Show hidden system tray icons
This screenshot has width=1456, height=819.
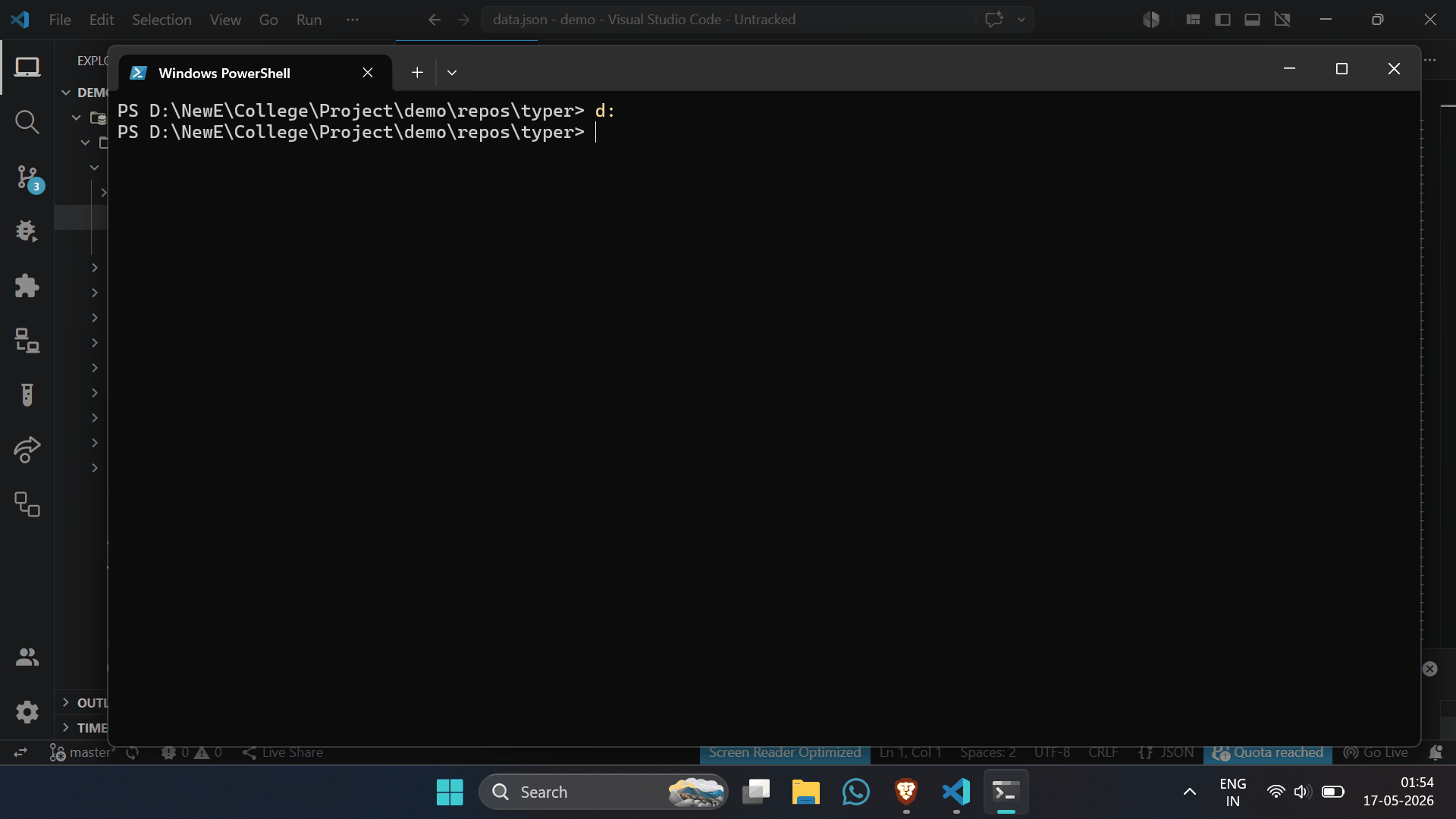[1190, 792]
